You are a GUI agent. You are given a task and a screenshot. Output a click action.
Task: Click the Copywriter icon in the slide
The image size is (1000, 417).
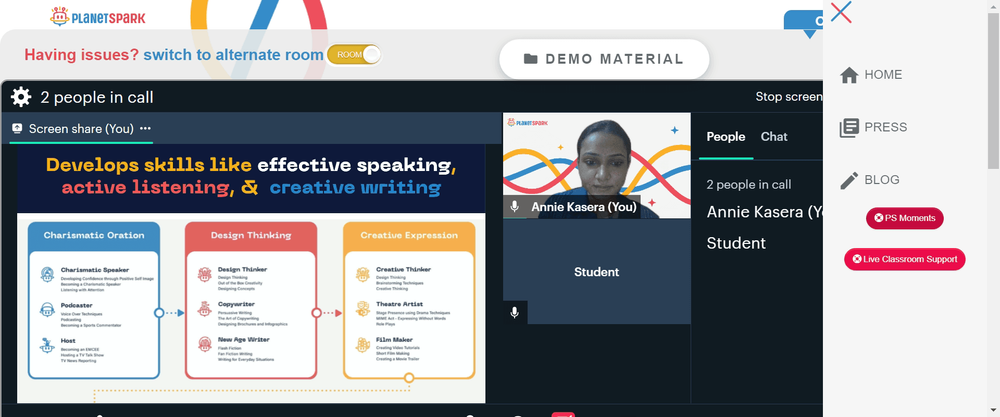pyautogui.click(x=204, y=309)
